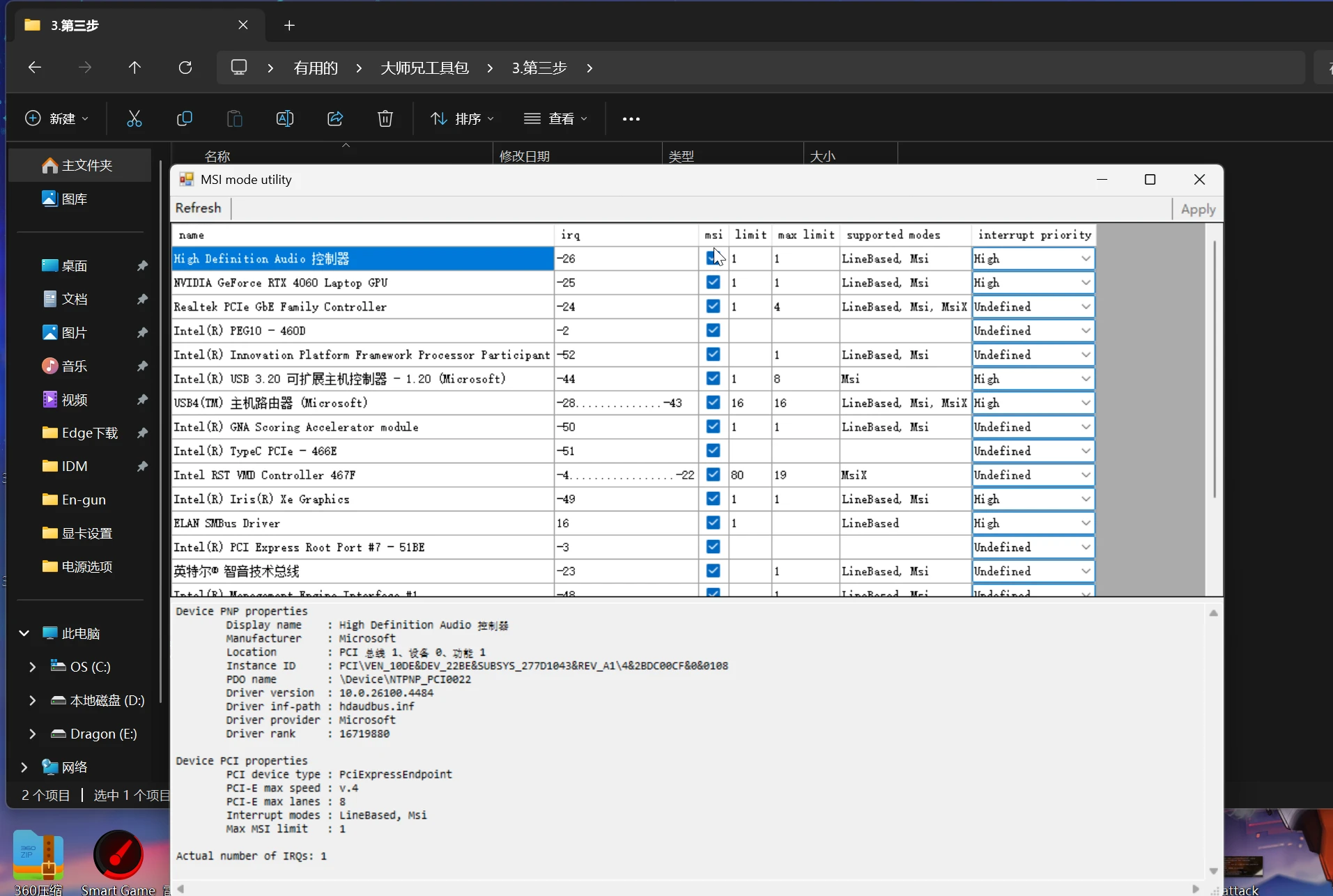Open the 查看 view menu
The width and height of the screenshot is (1333, 896).
click(555, 118)
